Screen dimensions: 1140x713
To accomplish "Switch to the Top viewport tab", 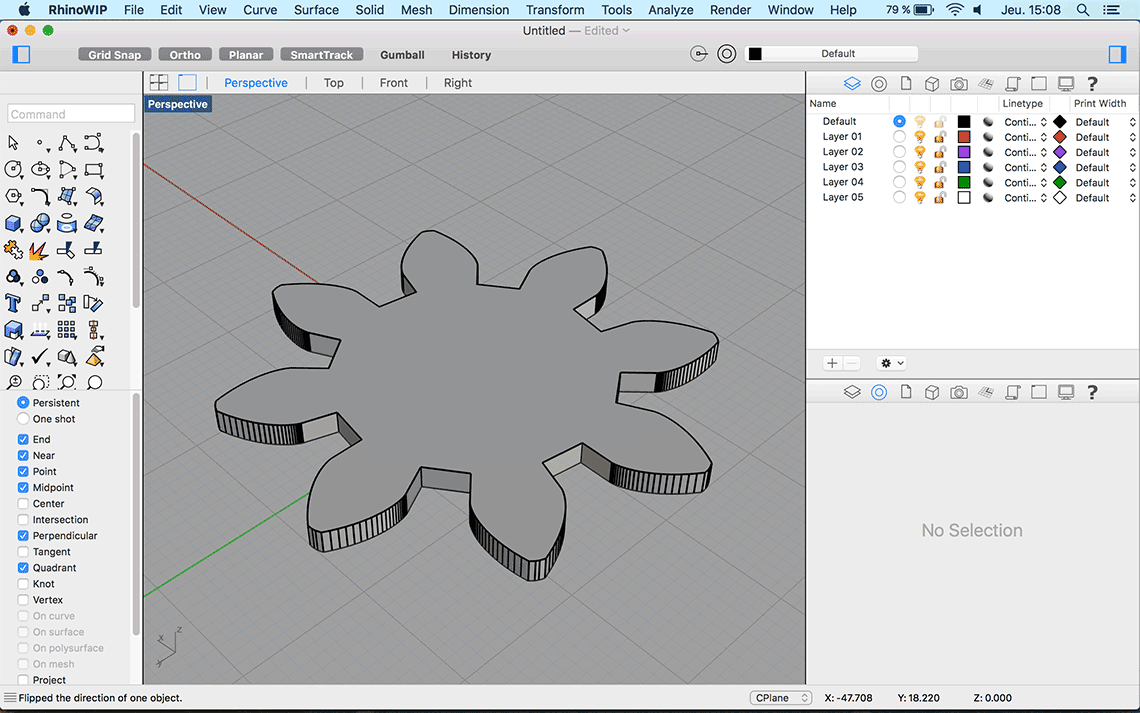I will (334, 83).
